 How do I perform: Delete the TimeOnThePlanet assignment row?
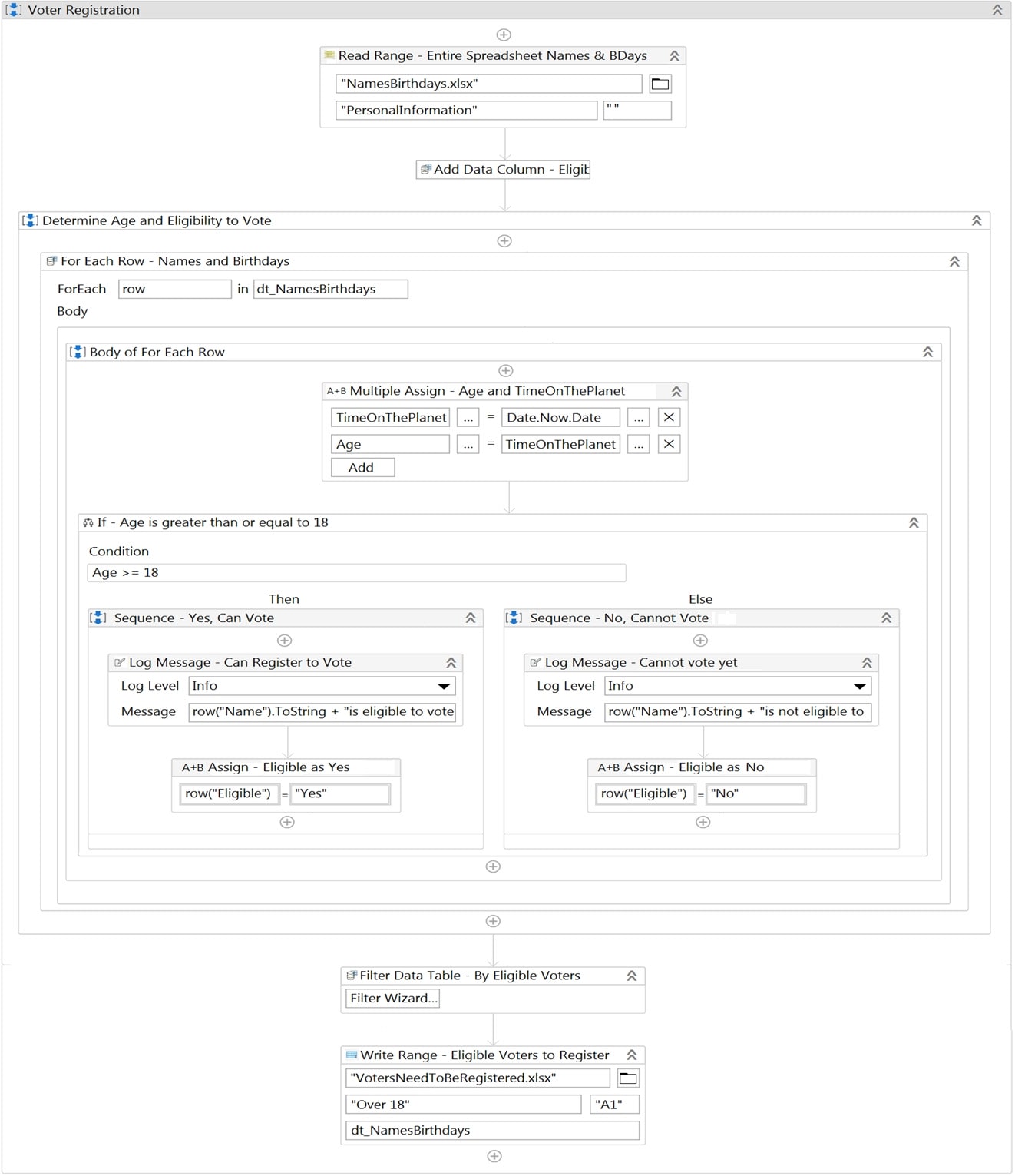[669, 418]
